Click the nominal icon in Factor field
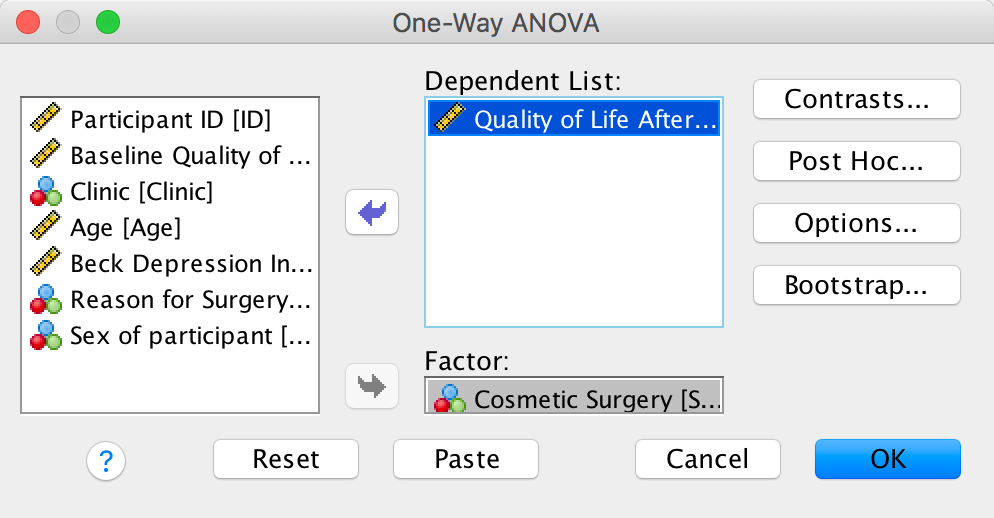994x518 pixels. 449,399
